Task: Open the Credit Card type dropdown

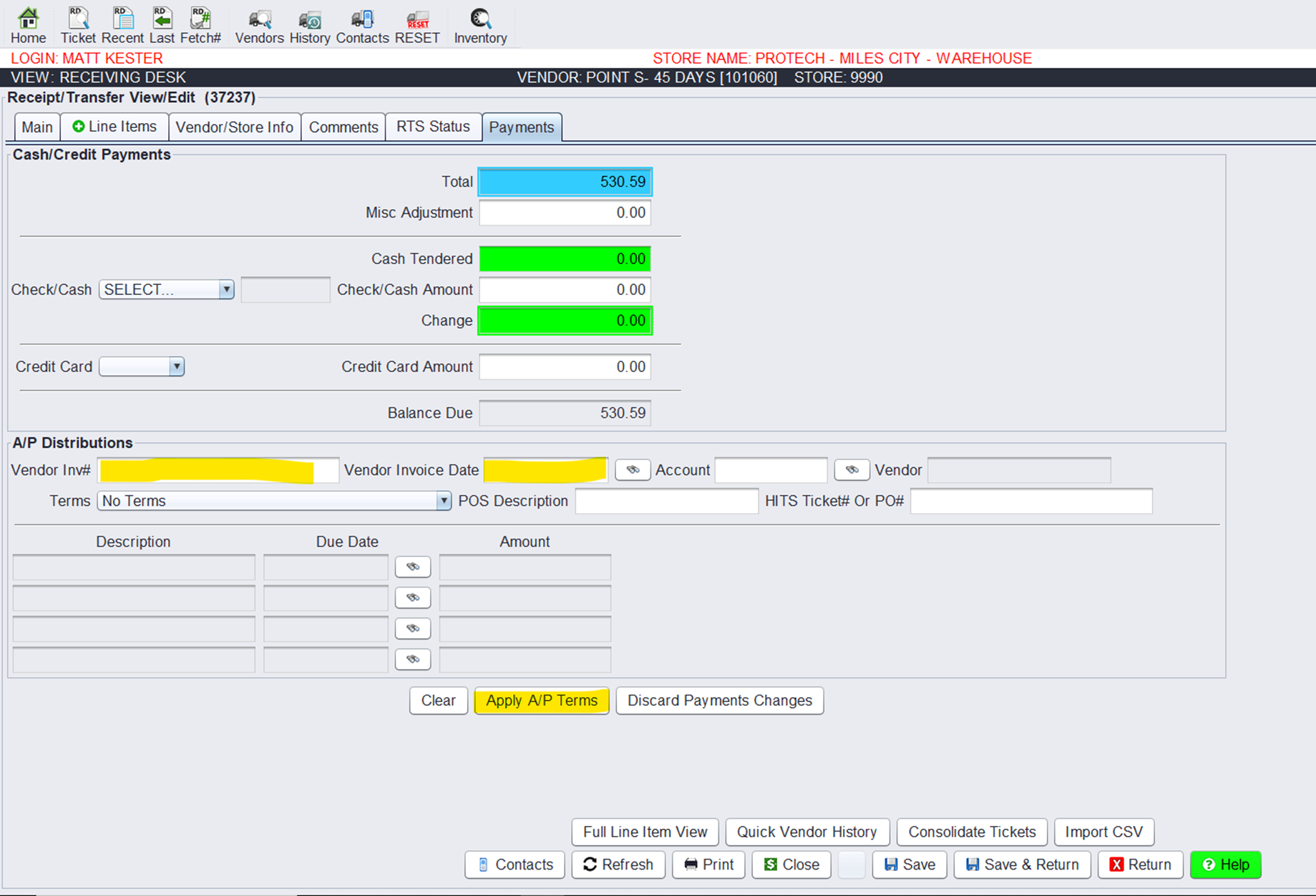Action: tap(176, 366)
